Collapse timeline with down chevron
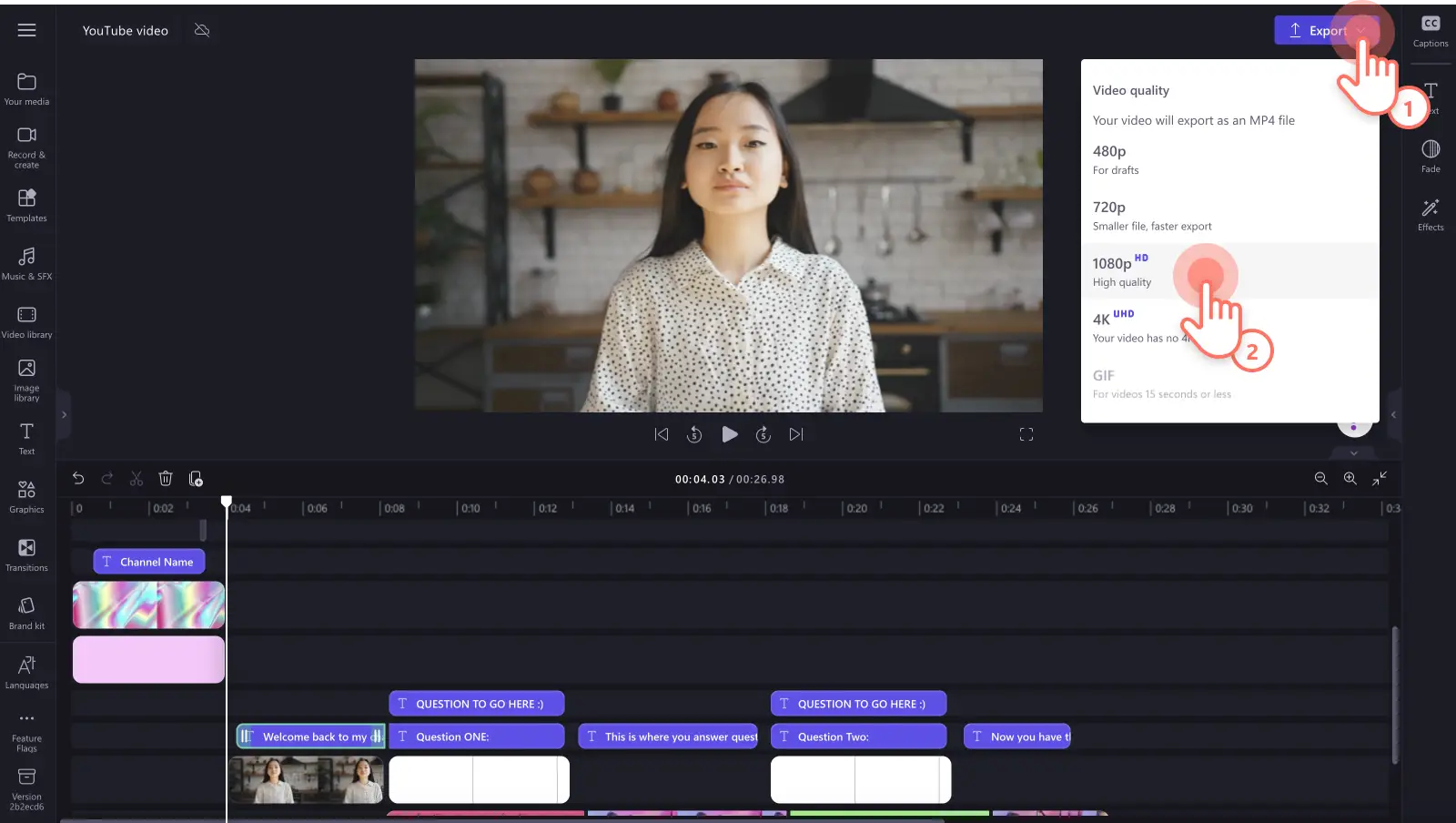 tap(1354, 452)
